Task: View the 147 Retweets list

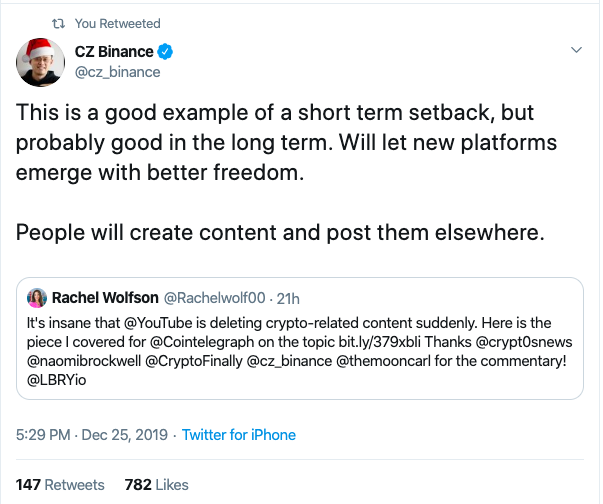Action: (x=60, y=485)
